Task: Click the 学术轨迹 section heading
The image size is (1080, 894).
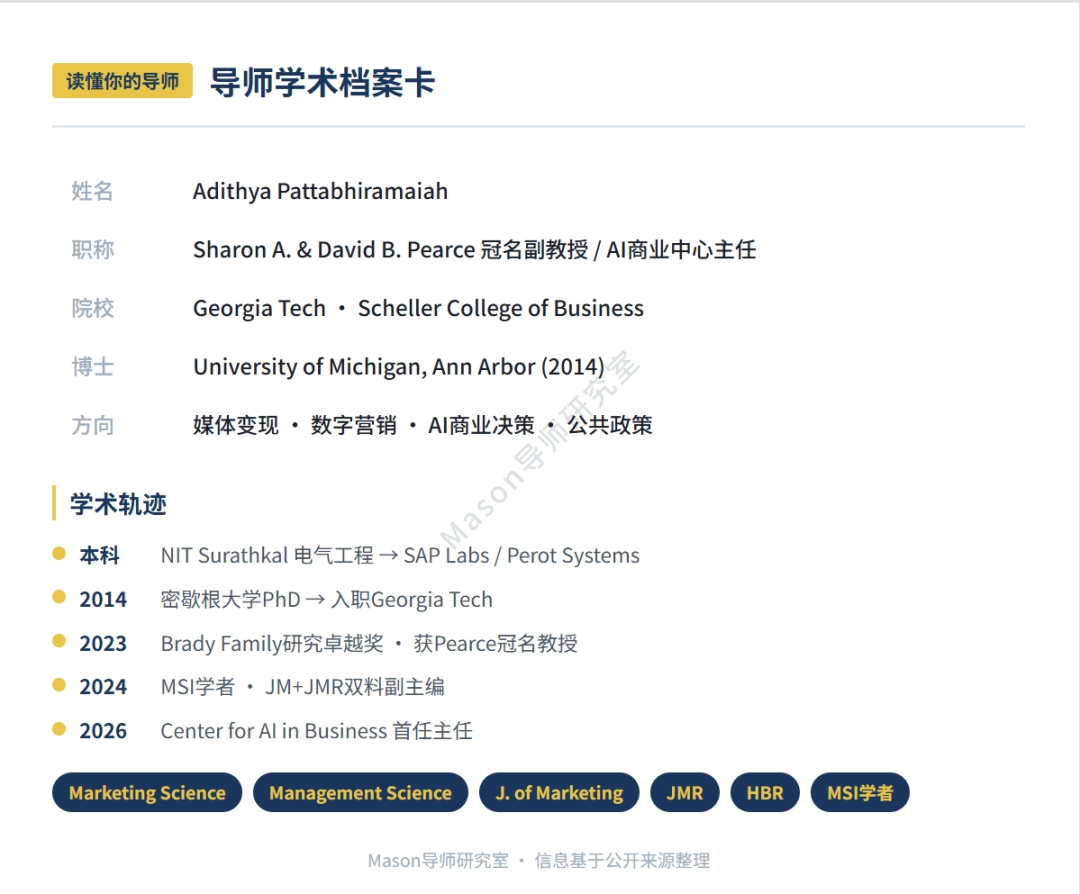Action: tap(118, 504)
